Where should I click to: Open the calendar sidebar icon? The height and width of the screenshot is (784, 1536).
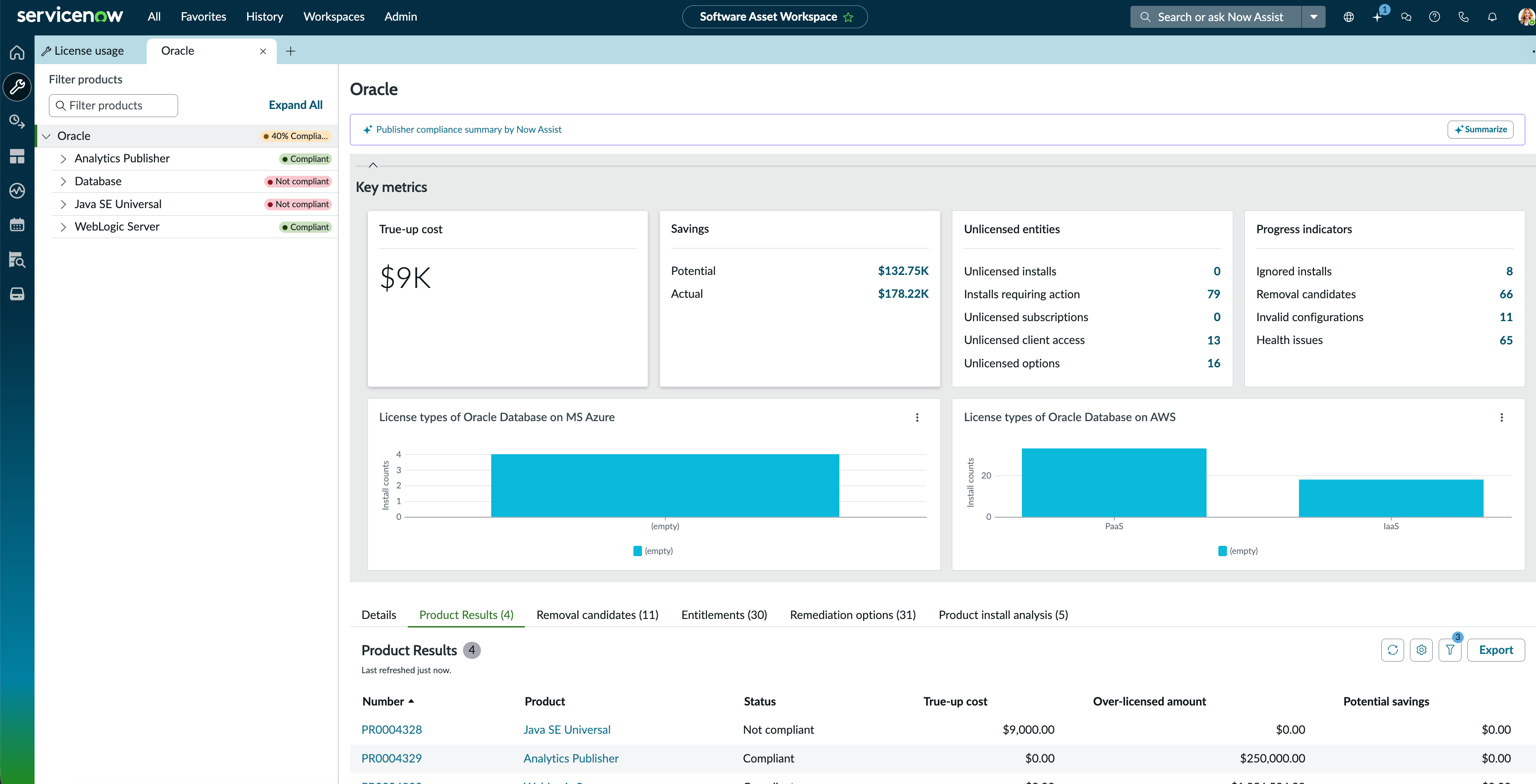coord(17,225)
